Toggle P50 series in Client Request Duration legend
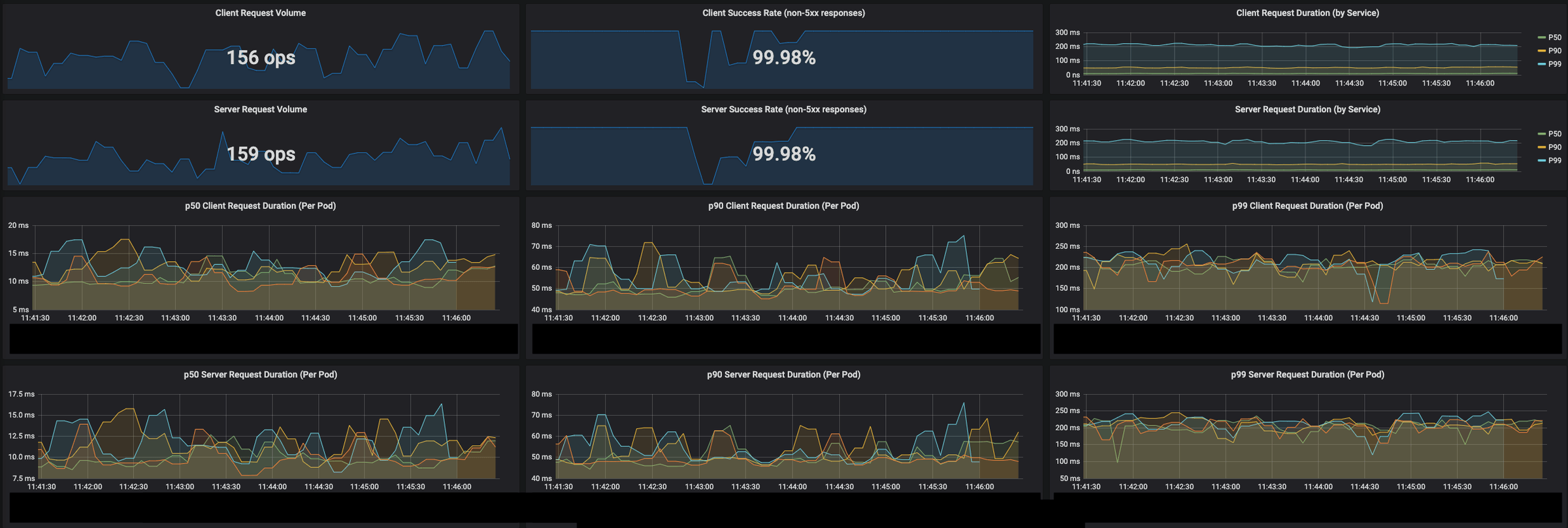 [1554, 38]
